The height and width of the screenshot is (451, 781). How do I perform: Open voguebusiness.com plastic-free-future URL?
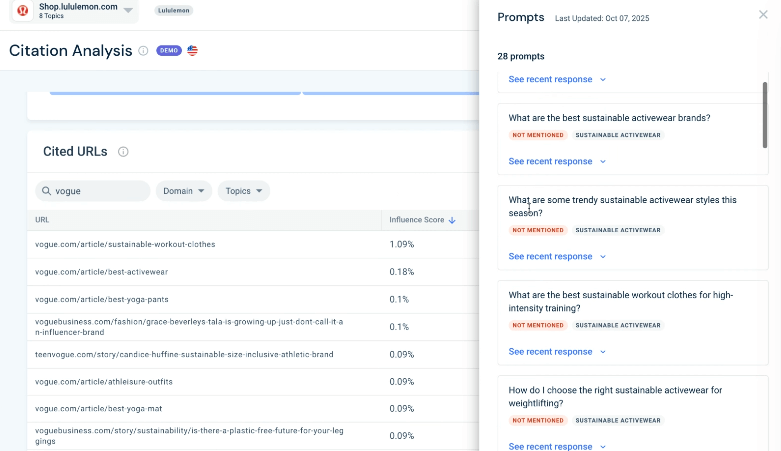(x=189, y=436)
